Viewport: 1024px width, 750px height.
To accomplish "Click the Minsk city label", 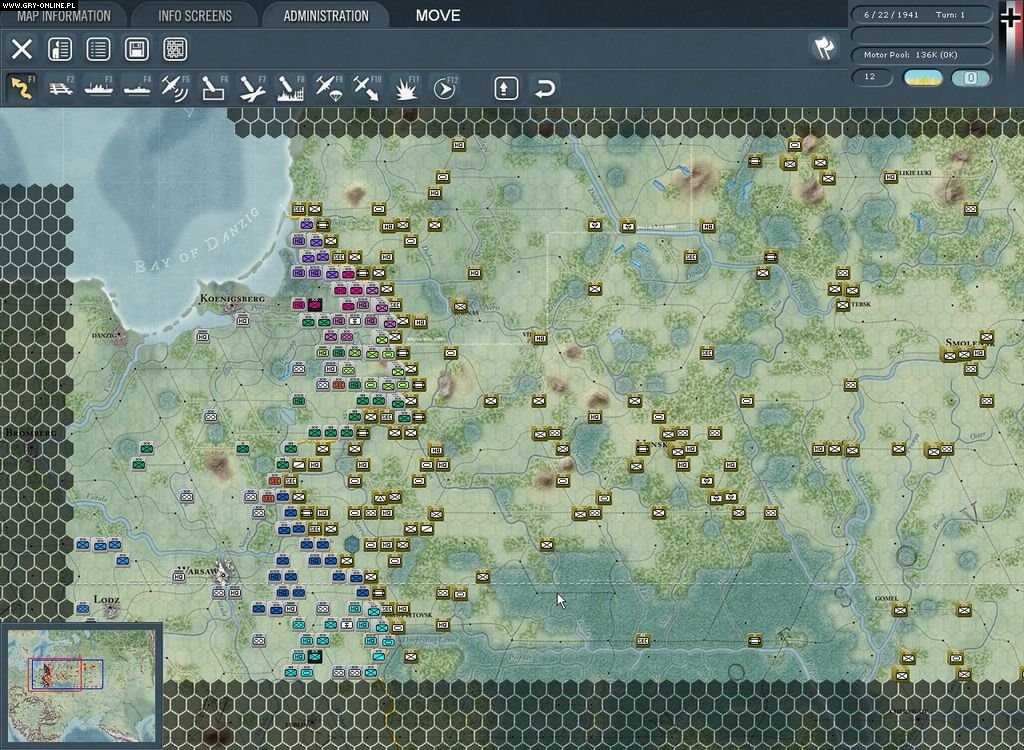I will [x=652, y=444].
